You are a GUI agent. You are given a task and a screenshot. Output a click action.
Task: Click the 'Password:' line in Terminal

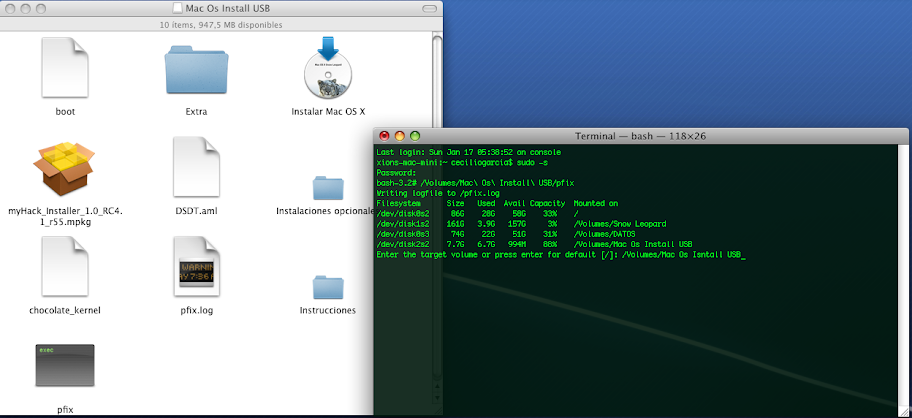397,173
